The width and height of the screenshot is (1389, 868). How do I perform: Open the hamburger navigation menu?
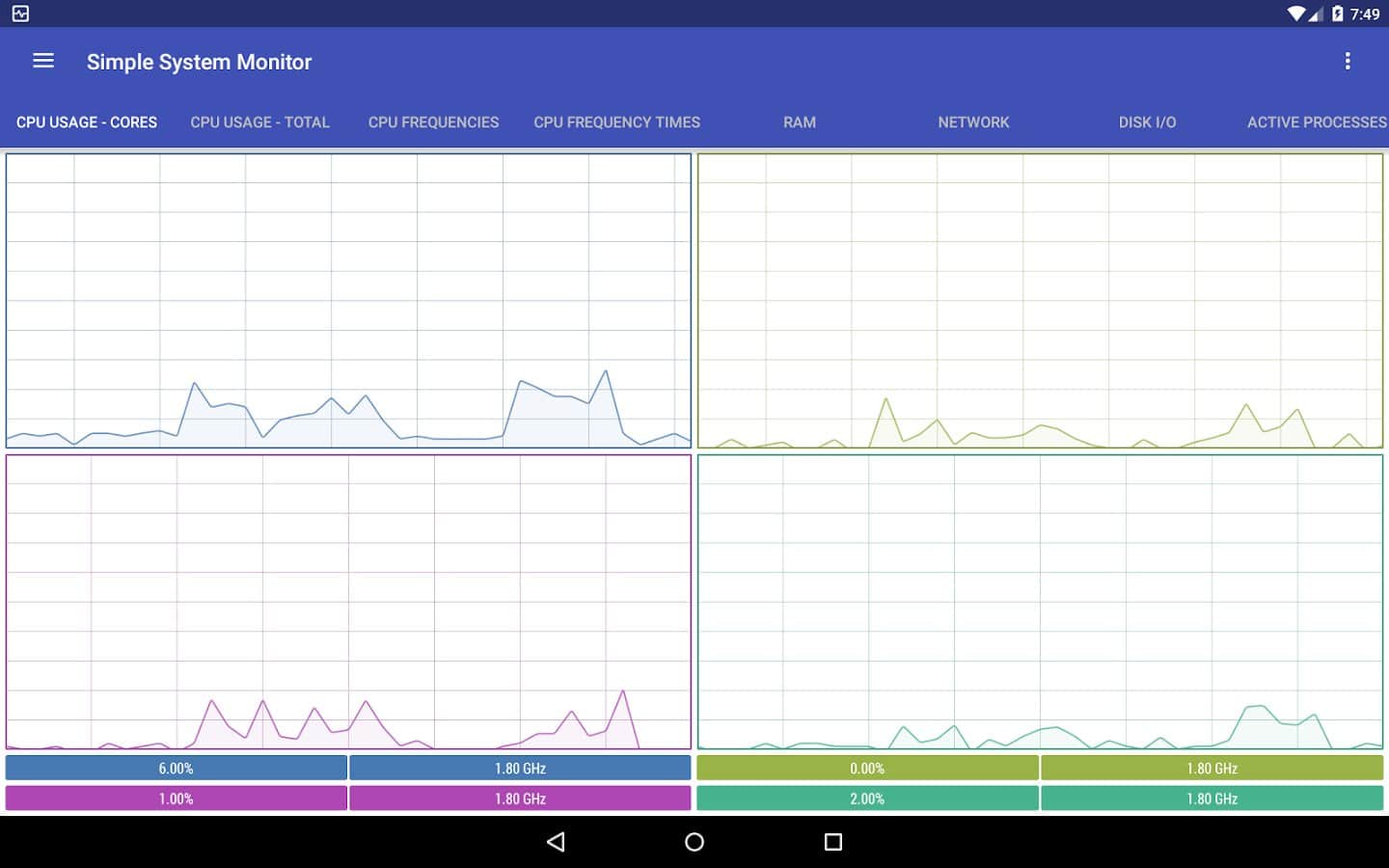click(x=43, y=61)
